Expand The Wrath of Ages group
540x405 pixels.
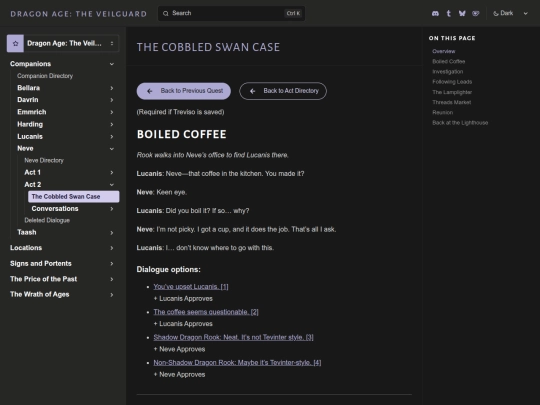pos(62,294)
